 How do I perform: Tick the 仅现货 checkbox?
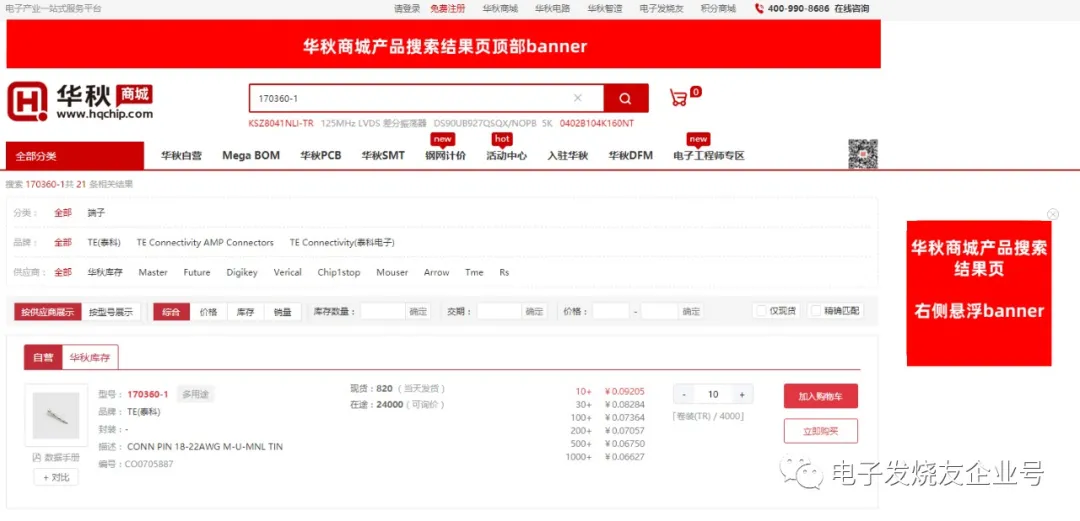click(x=761, y=311)
